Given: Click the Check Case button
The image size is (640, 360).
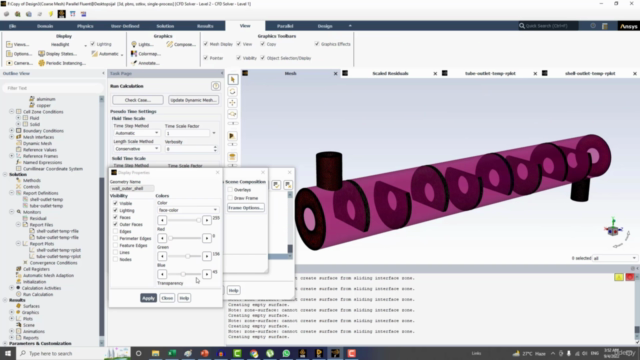Looking at the screenshot, I should [138, 100].
